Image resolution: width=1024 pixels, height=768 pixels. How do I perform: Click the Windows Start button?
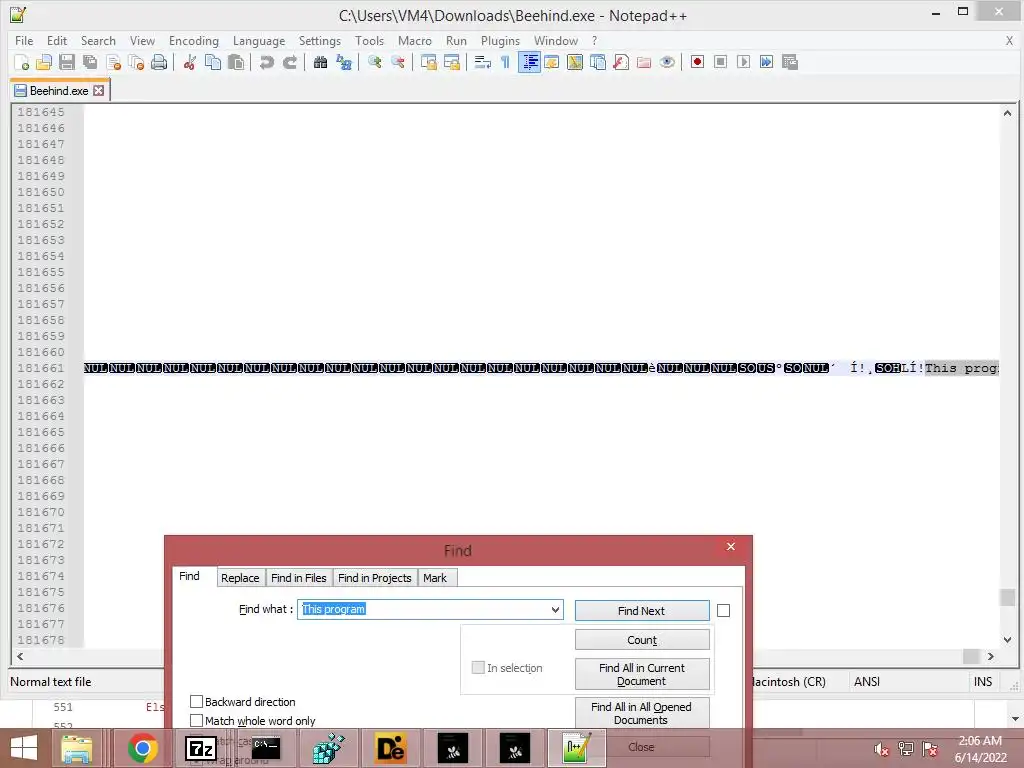pos(24,748)
